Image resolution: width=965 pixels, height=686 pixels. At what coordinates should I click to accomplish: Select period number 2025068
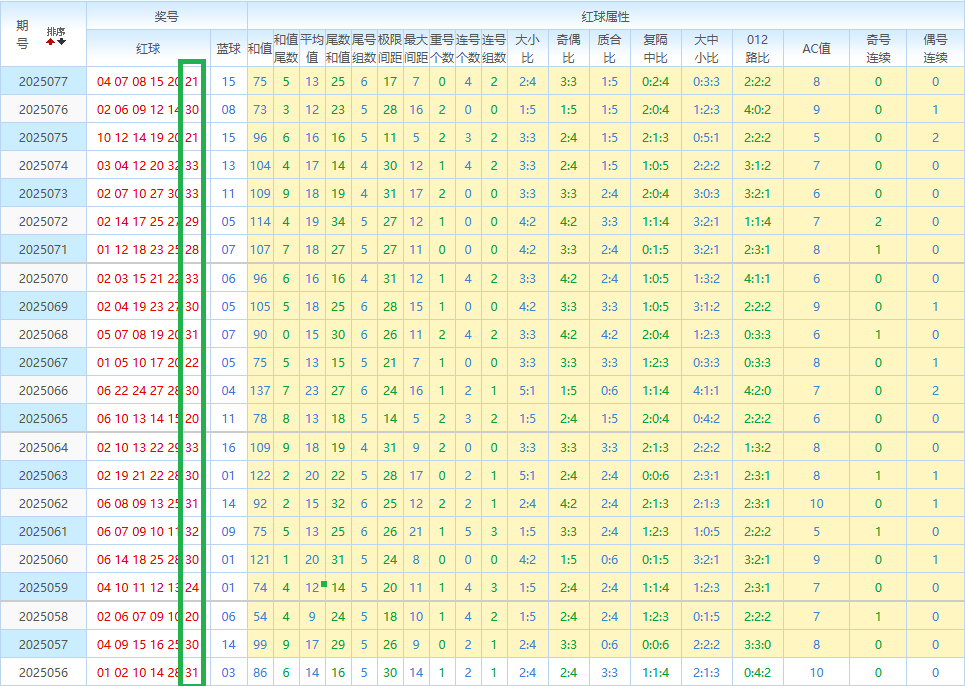click(43, 335)
